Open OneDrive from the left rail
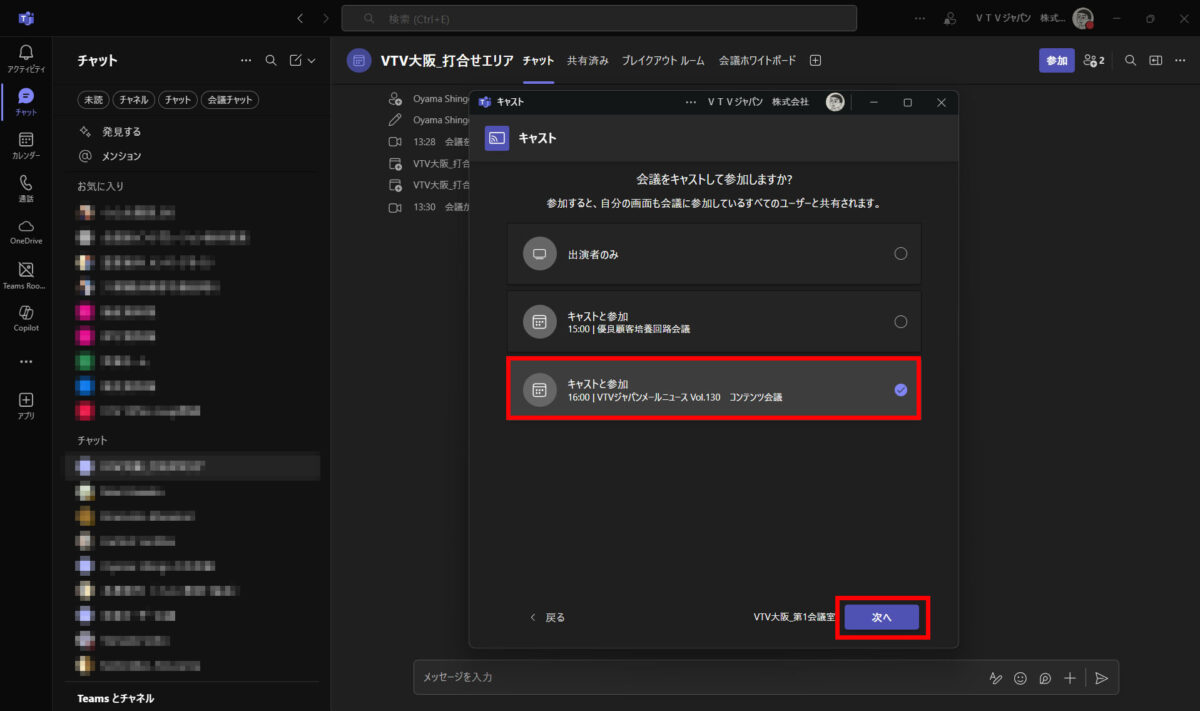This screenshot has width=1200, height=711. (26, 232)
